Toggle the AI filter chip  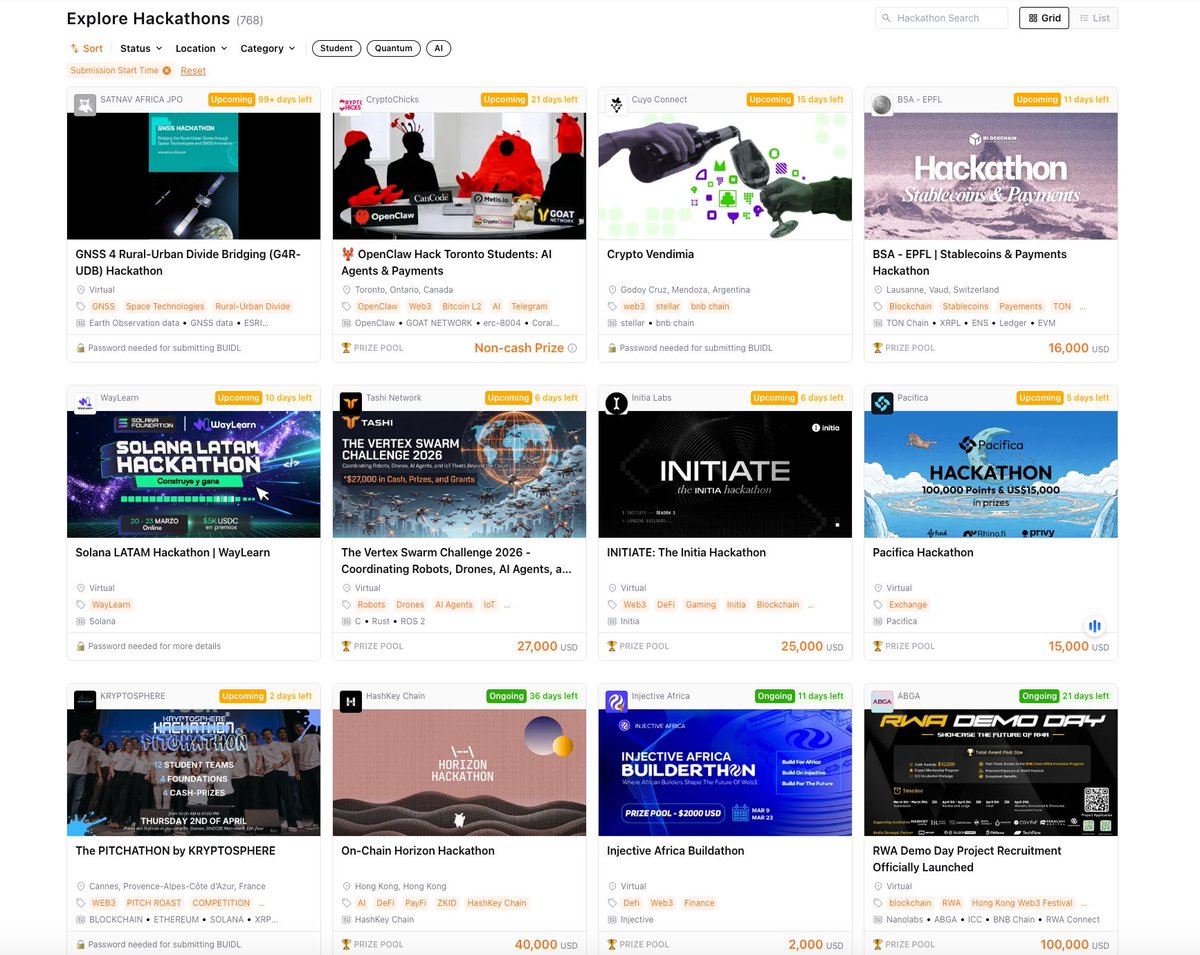(438, 48)
